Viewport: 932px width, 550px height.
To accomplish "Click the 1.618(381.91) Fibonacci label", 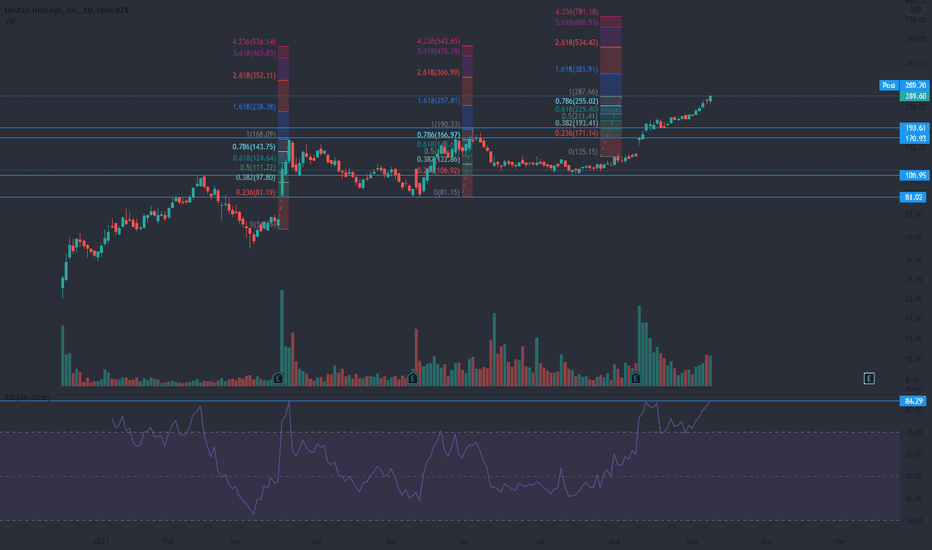I will 577,69.
